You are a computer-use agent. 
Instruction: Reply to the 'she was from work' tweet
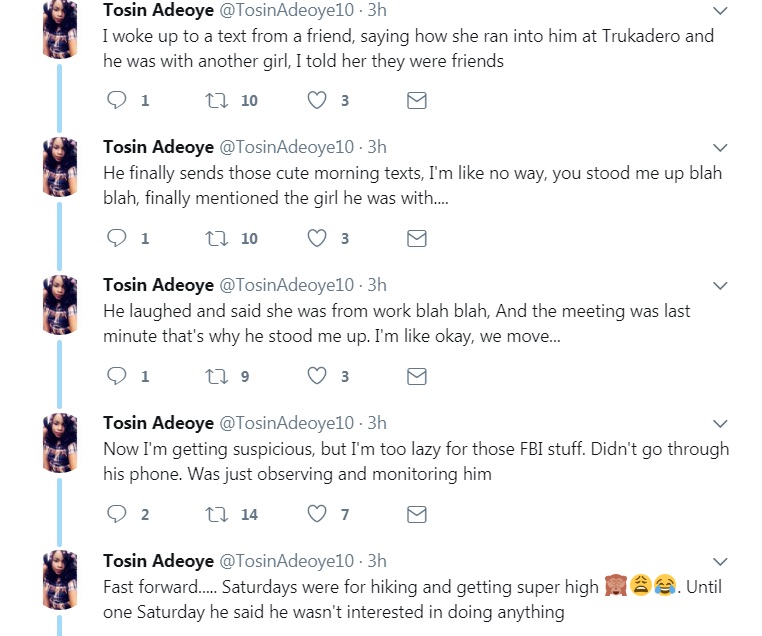pos(116,376)
